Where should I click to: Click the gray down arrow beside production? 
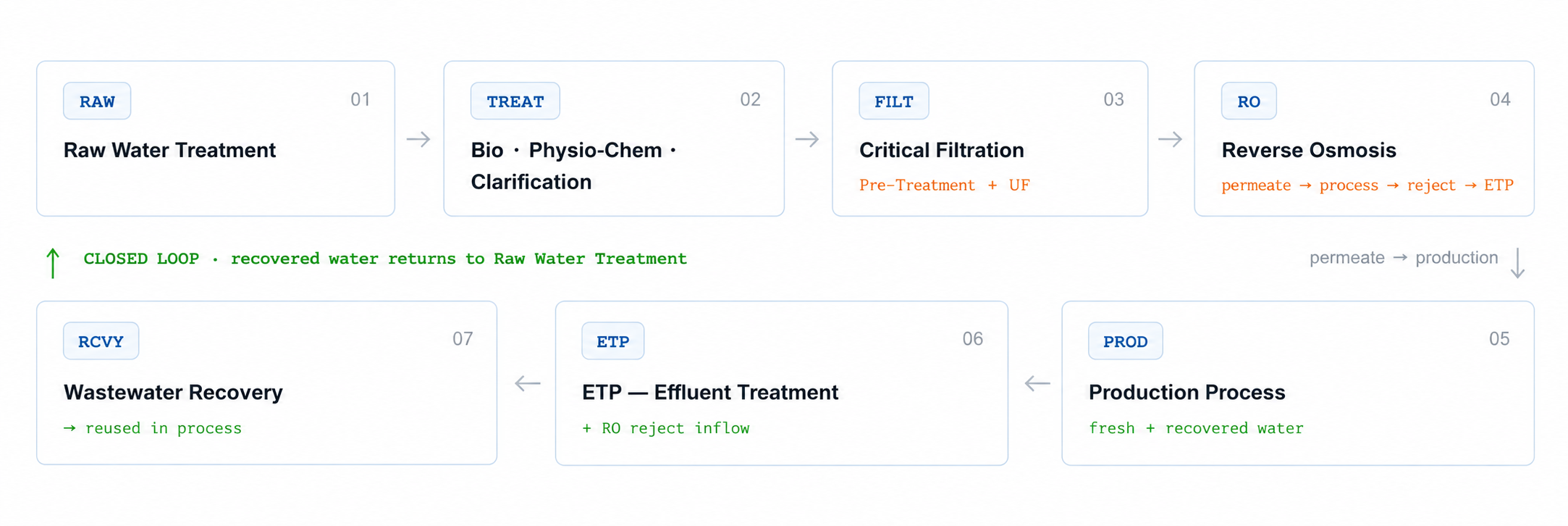[1517, 263]
